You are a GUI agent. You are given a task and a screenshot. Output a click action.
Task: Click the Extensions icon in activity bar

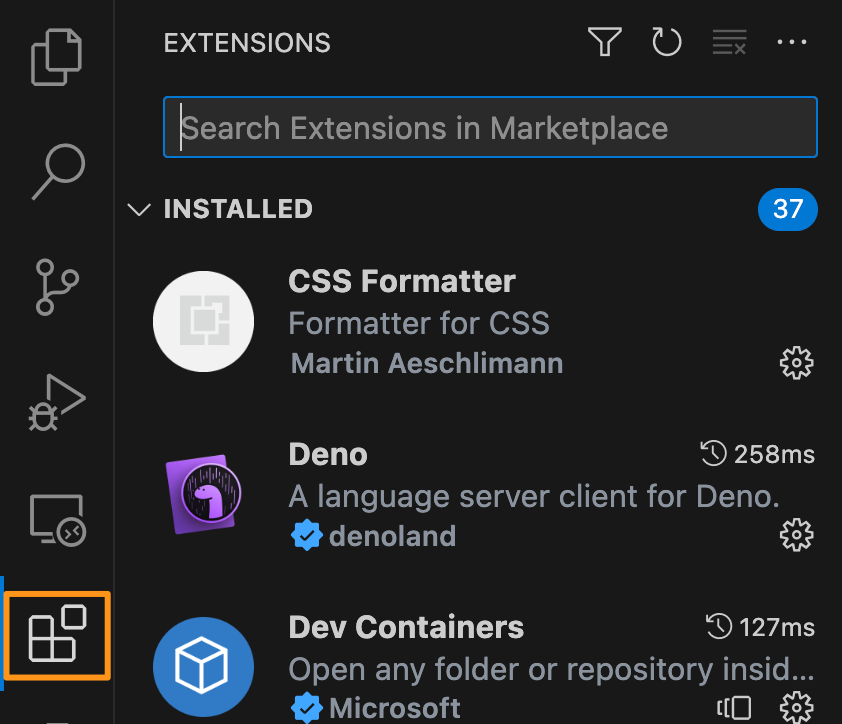tap(56, 636)
